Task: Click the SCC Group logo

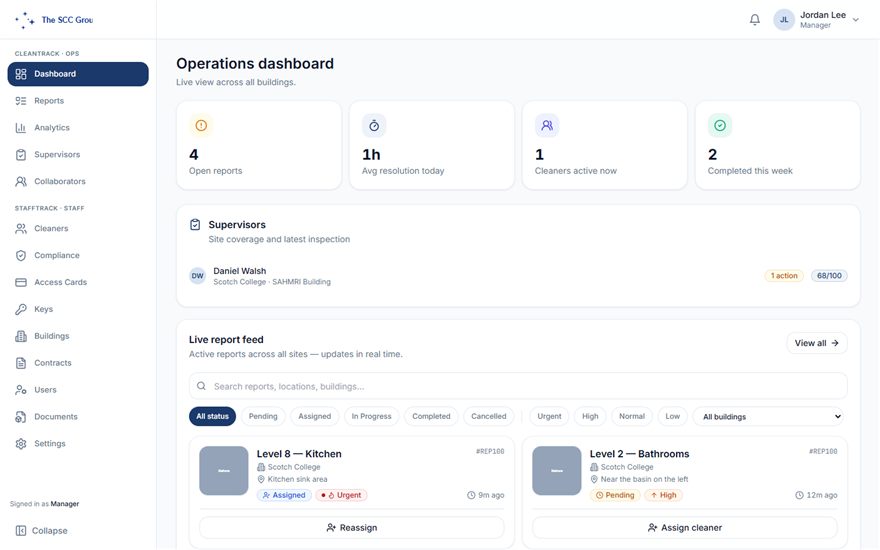Action: pos(54,20)
